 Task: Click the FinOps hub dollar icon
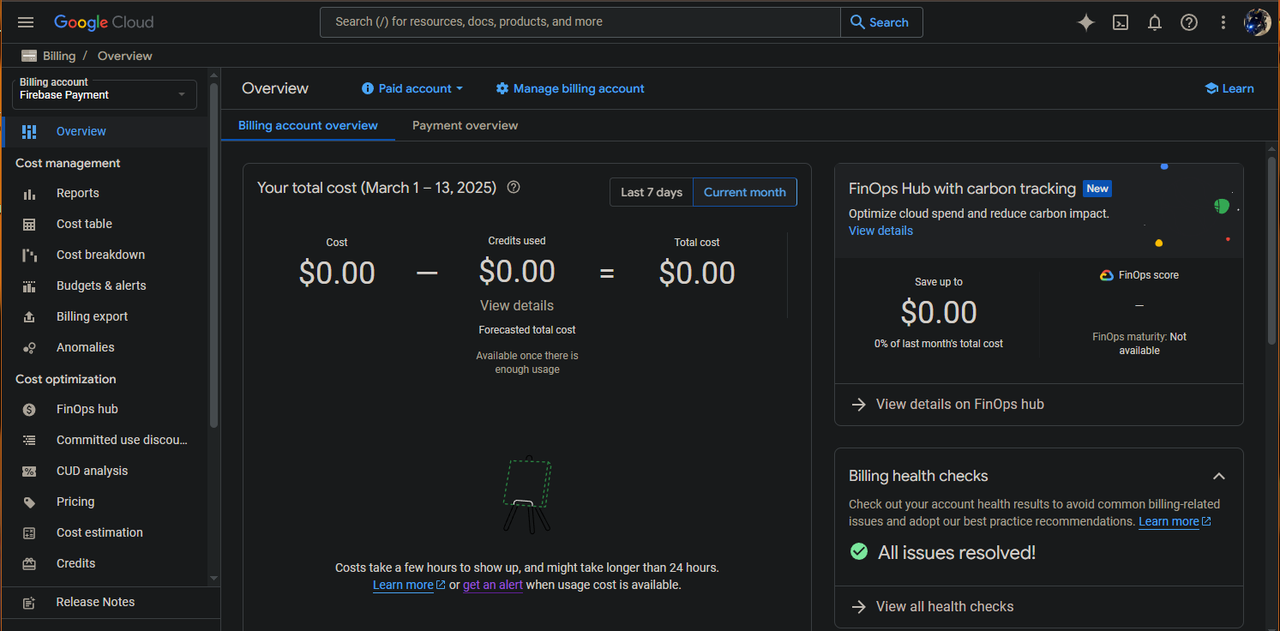(x=29, y=409)
